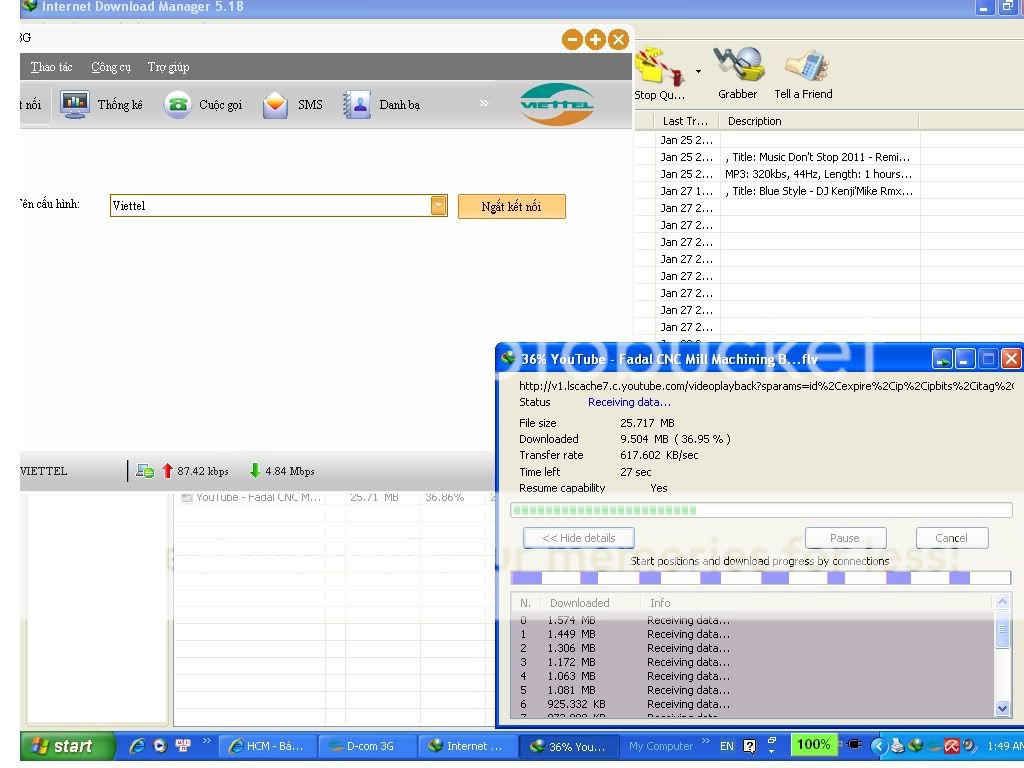Click the Ngắt kết nối button
The image size is (1024, 768).
511,206
